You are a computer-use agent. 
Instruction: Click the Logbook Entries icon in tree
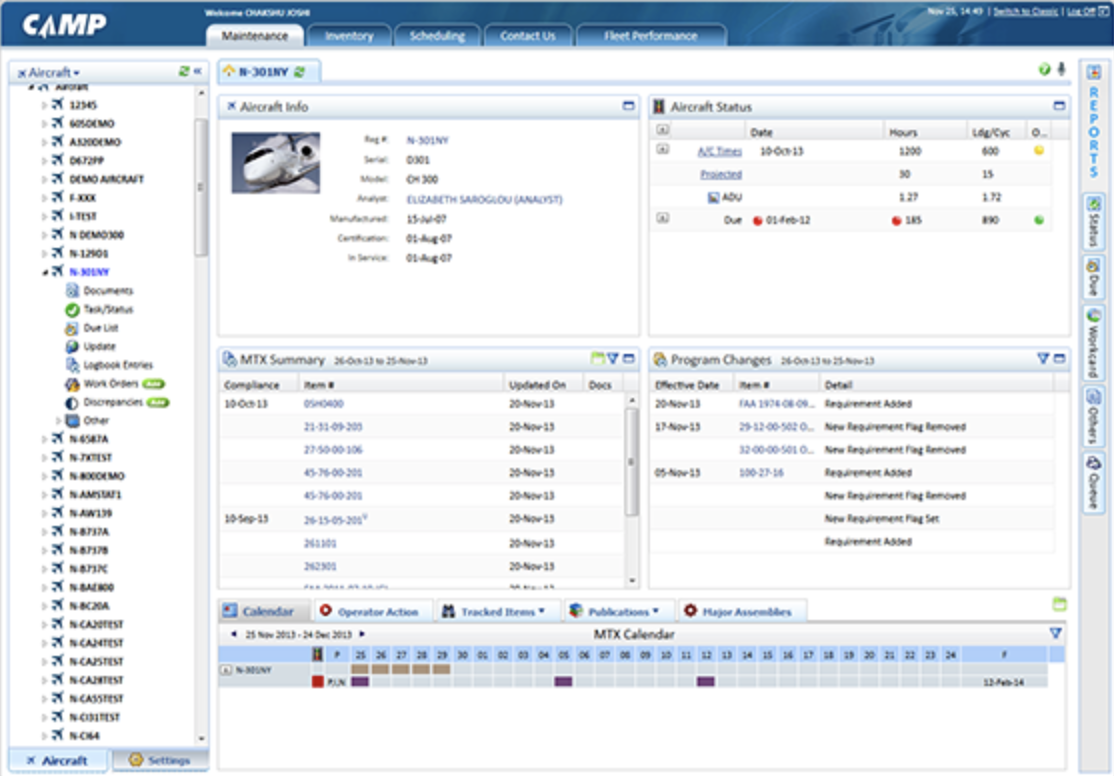[x=72, y=365]
